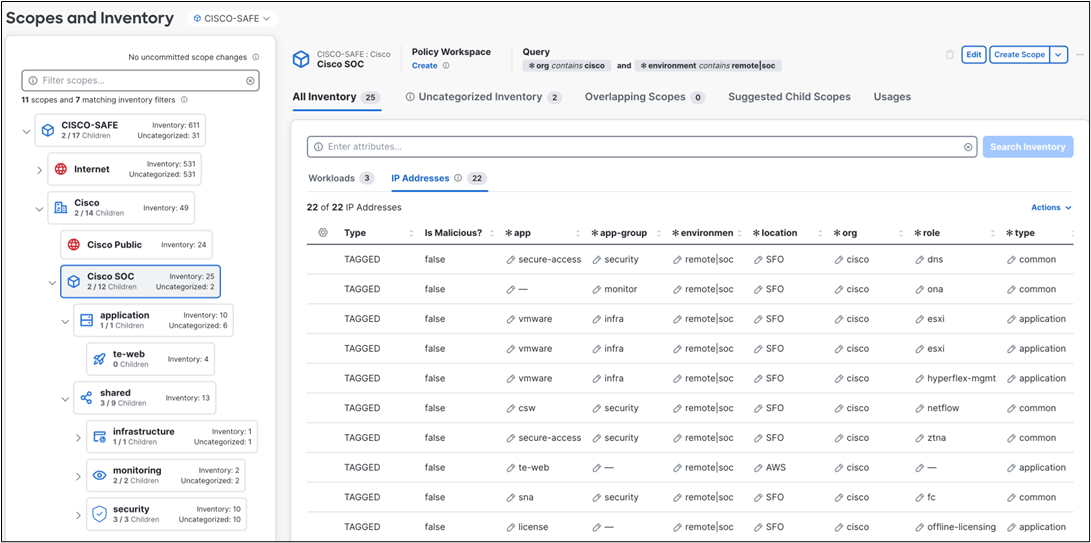Focus the Enter attributes input
Viewport: 1091px width, 543px height.
tap(642, 147)
